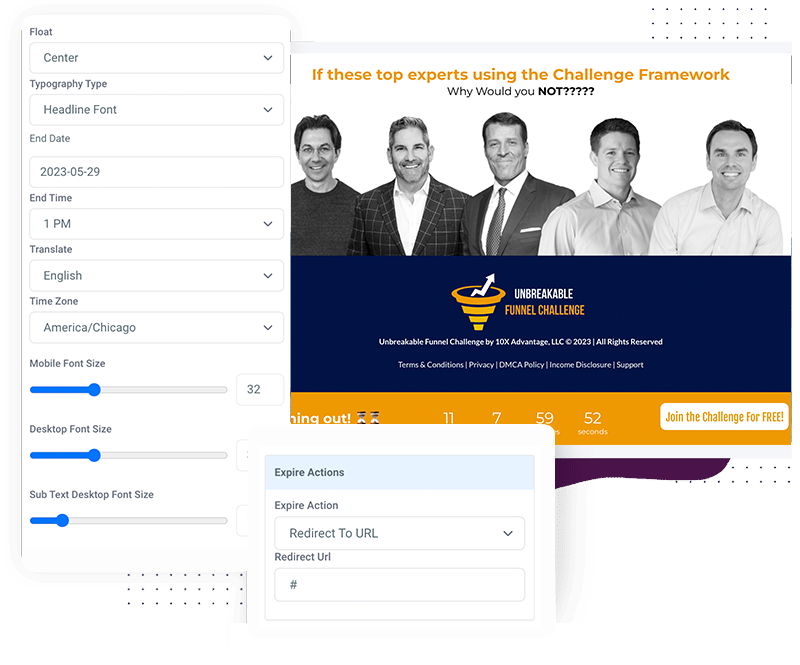Click the Redirect Url input field
The height and width of the screenshot is (665, 800).
click(x=399, y=585)
